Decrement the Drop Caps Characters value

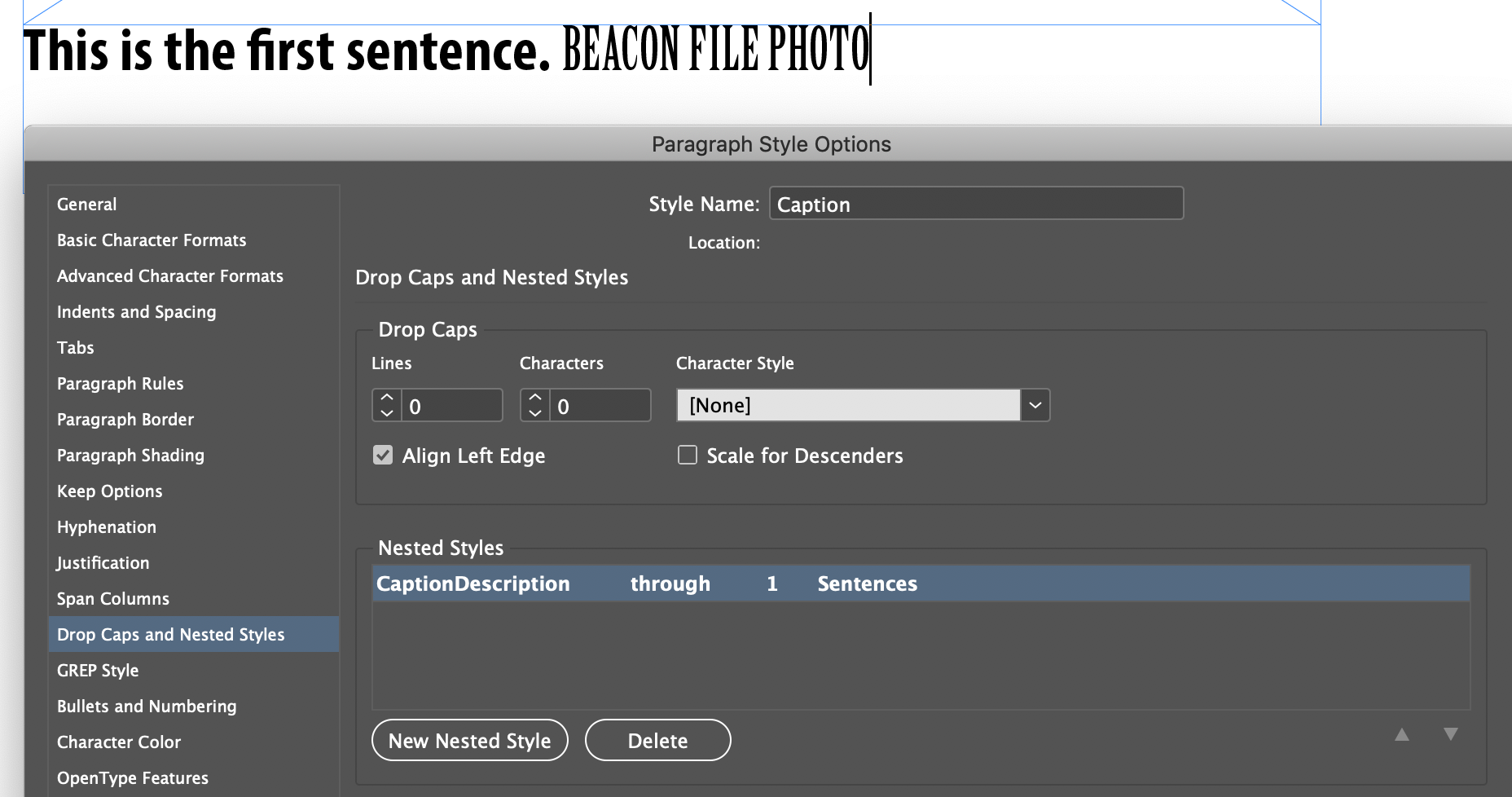(x=535, y=413)
